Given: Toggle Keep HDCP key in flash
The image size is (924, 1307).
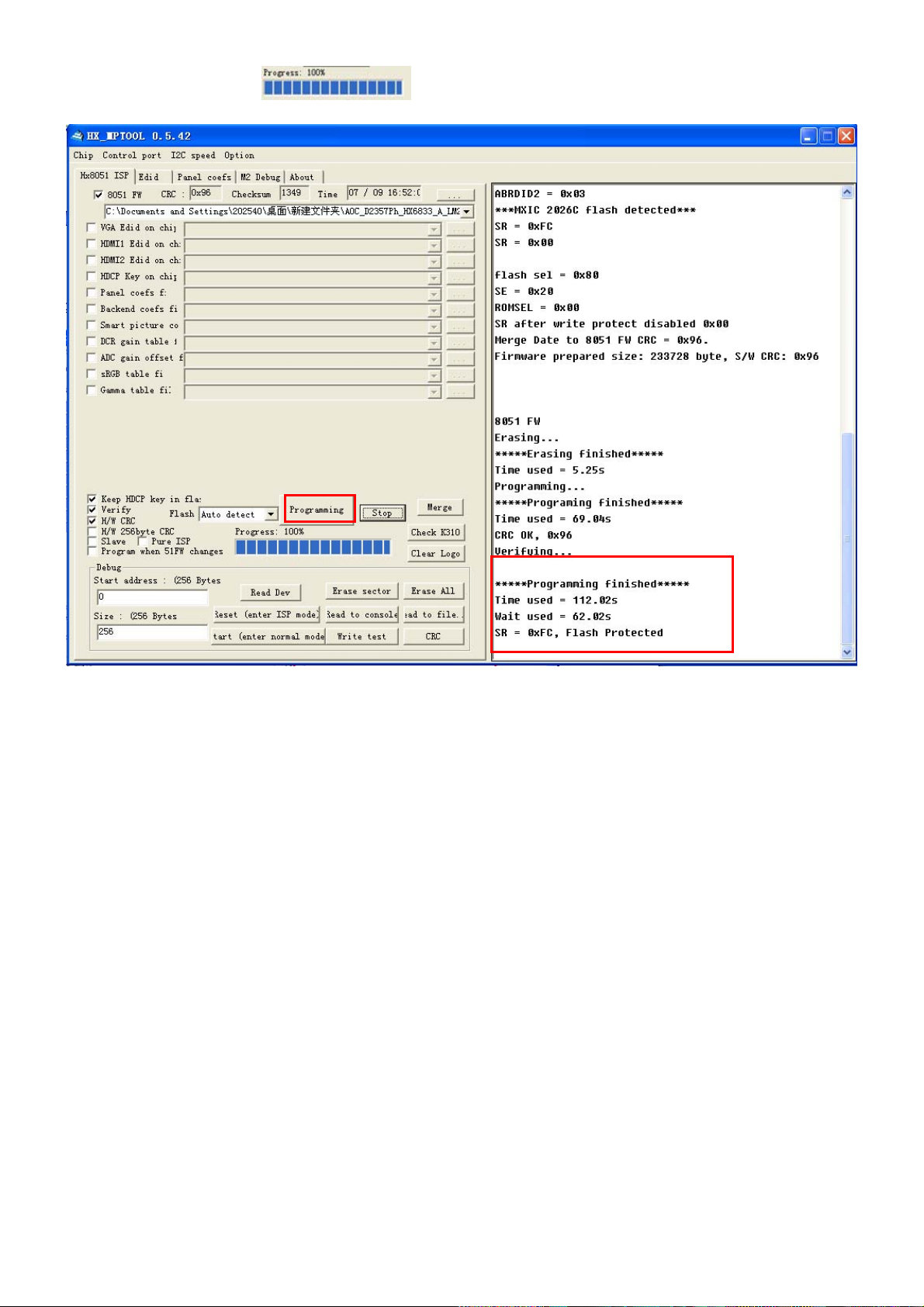Looking at the screenshot, I should 92,499.
